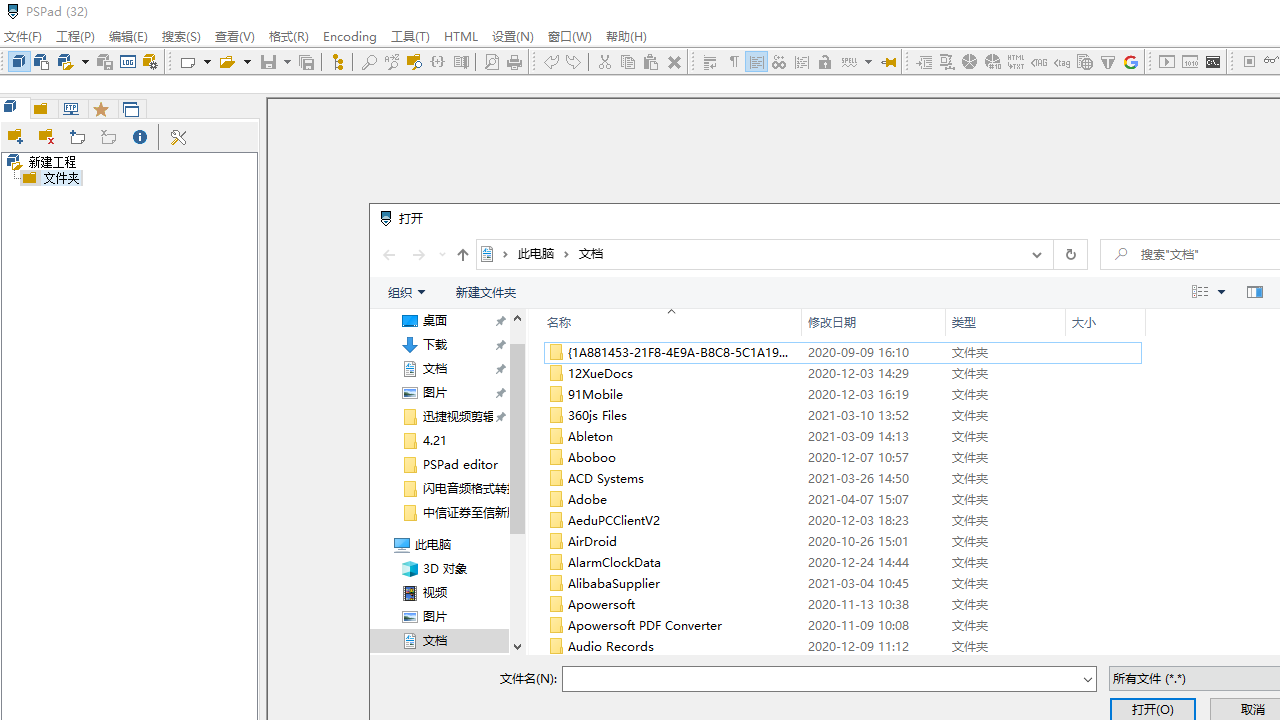Click the navigation pane scrollbar down arrow
Viewport: 1280px width, 720px height.
pyautogui.click(x=517, y=646)
